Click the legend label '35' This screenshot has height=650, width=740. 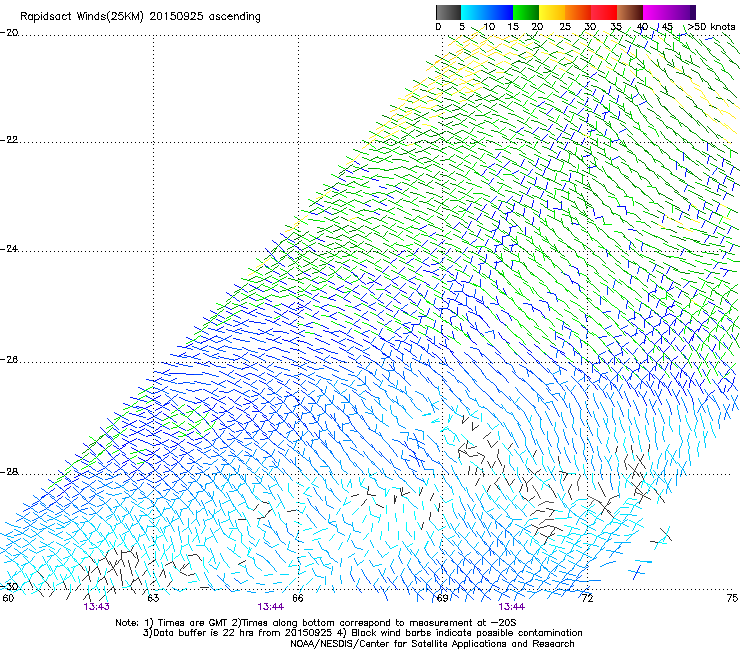coord(616,26)
